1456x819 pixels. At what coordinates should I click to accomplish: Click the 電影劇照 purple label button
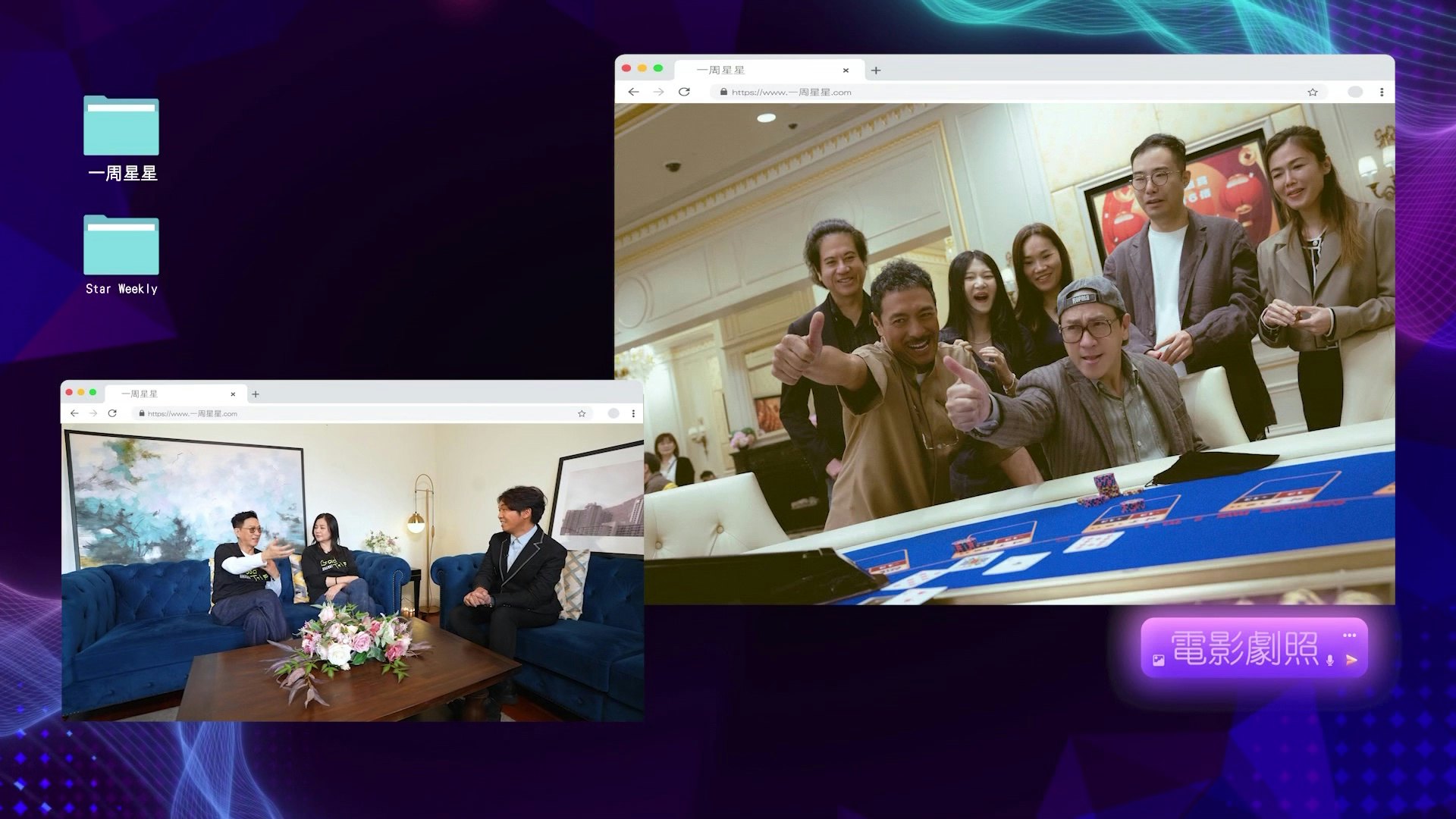[x=1254, y=648]
